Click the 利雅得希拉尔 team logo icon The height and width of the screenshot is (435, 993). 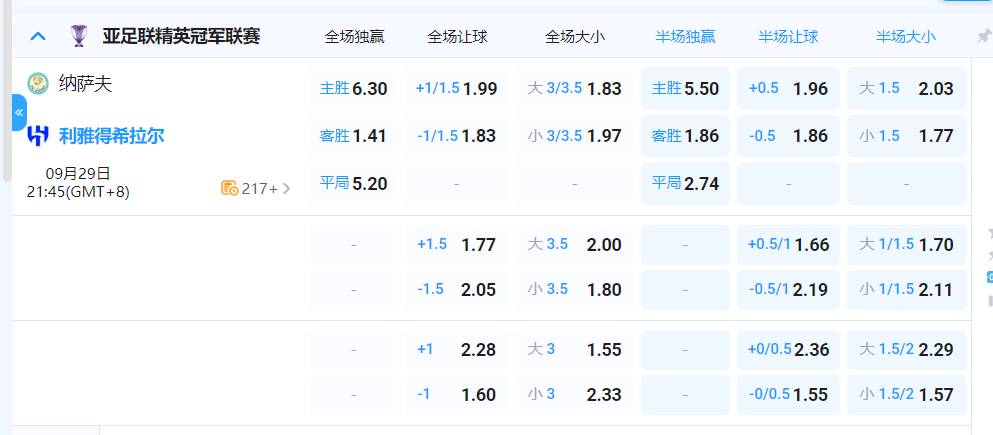pos(38,136)
